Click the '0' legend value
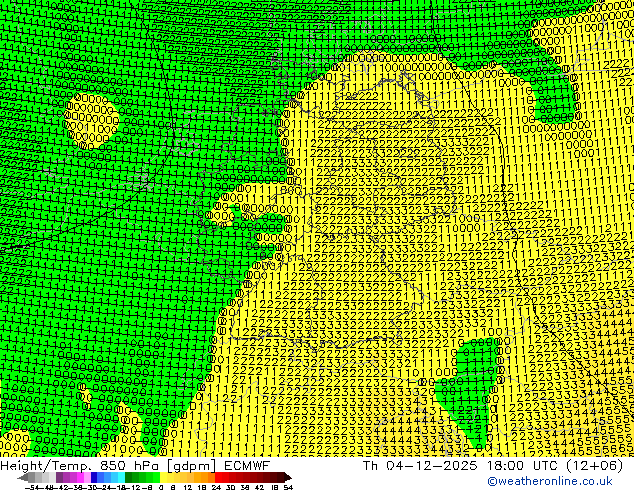This screenshot has height=490, width=634. coord(161,487)
